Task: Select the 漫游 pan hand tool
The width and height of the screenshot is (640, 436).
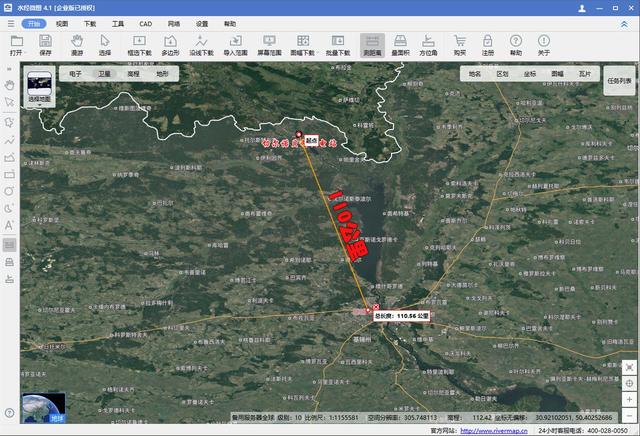Action: (77, 45)
